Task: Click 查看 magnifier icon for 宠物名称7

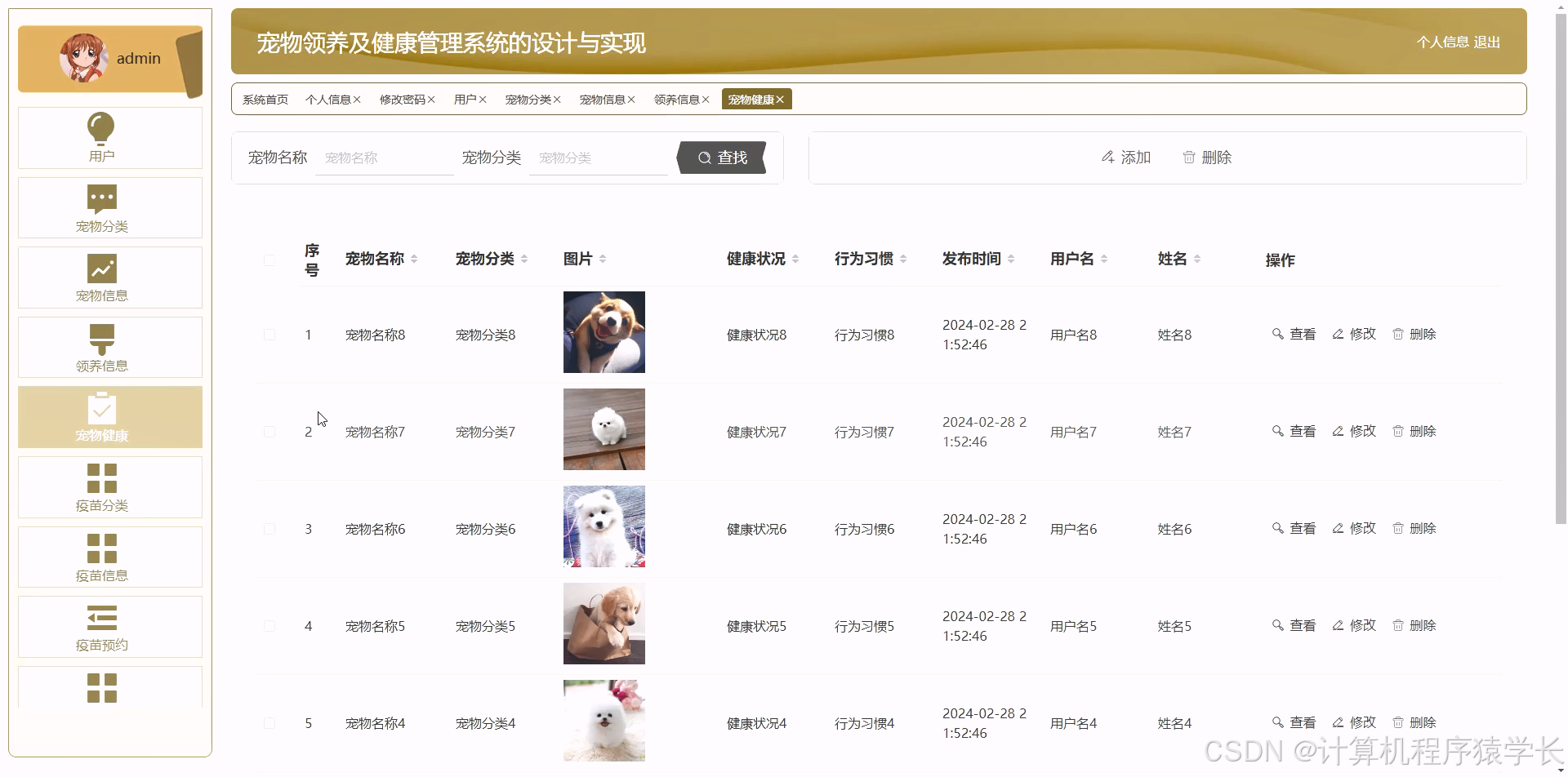Action: [1278, 431]
